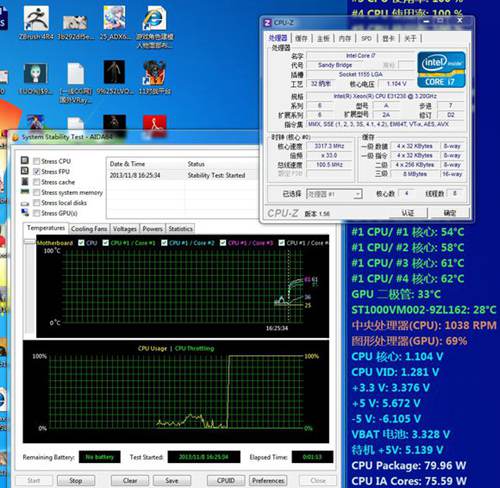Enable the Stress cache checkbox
The width and height of the screenshot is (500, 488).
tap(37, 182)
